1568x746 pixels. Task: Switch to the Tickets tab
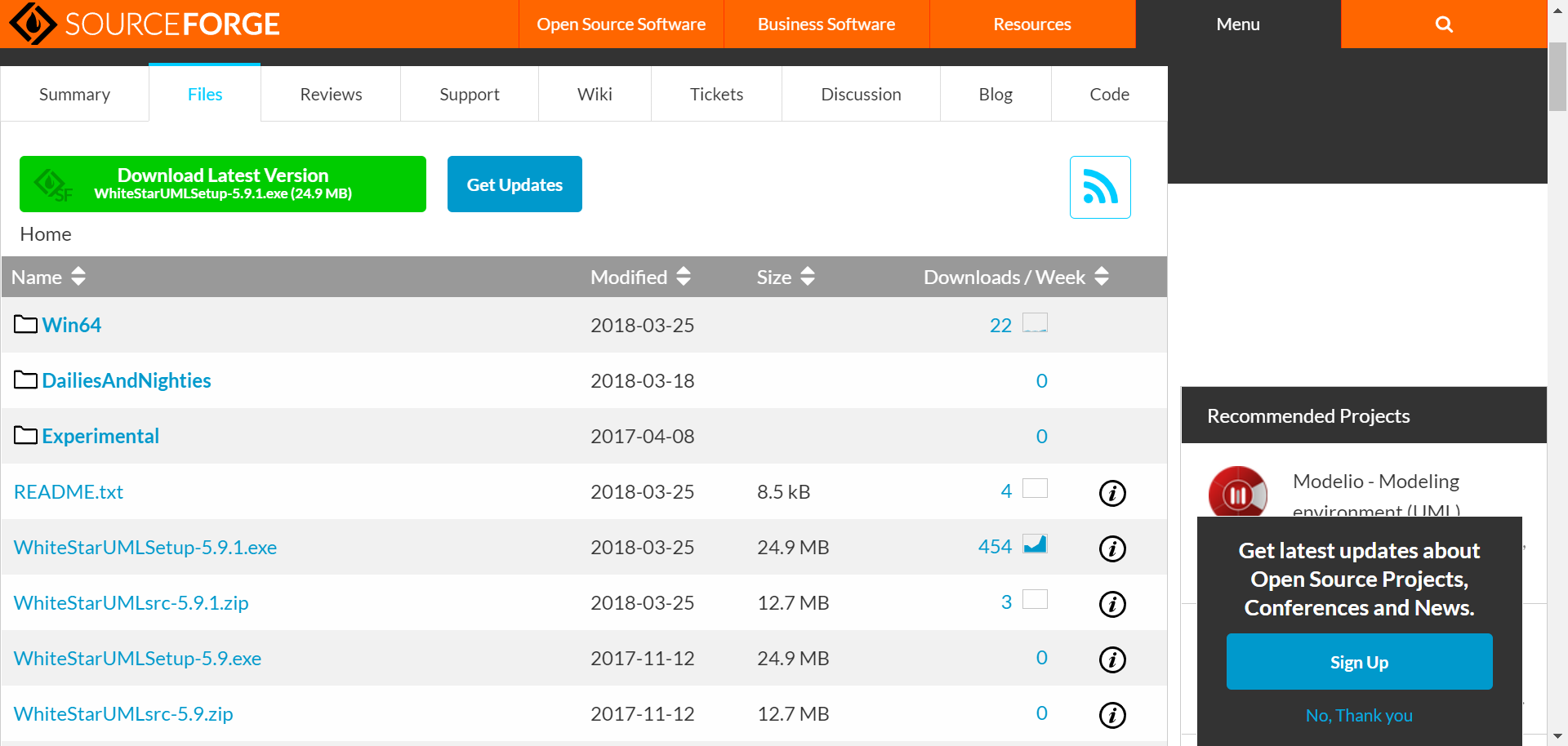click(716, 94)
